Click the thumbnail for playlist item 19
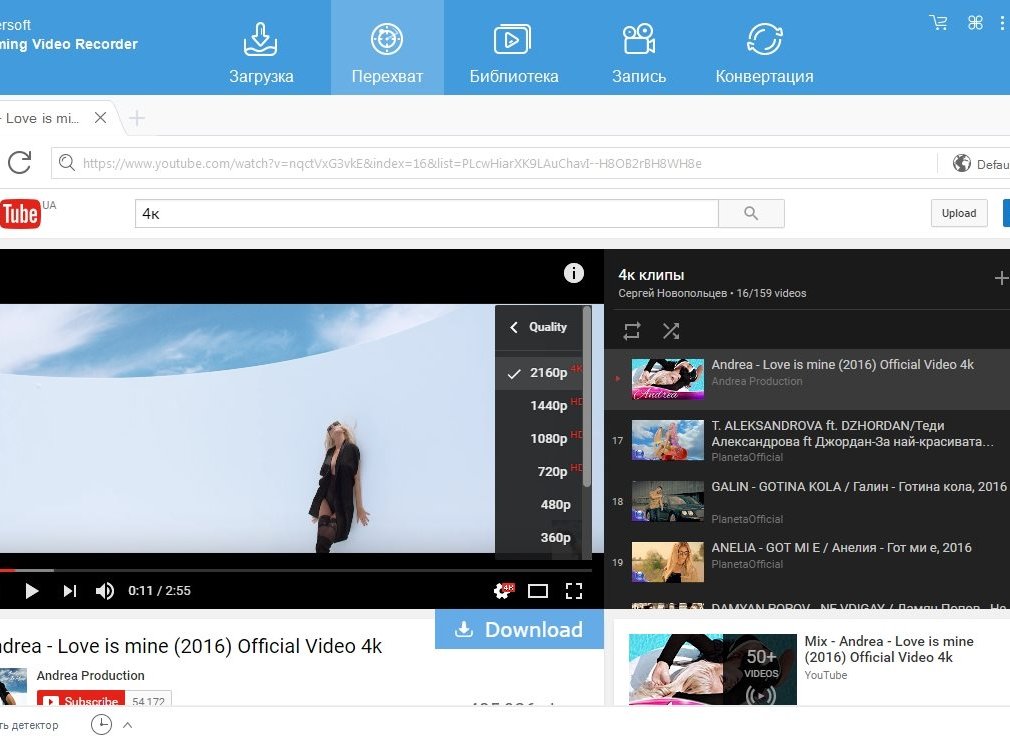The image size is (1010, 742). point(667,562)
